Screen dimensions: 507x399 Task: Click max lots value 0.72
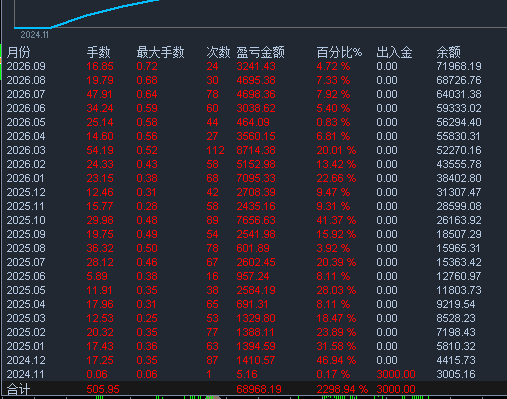[x=147, y=66]
